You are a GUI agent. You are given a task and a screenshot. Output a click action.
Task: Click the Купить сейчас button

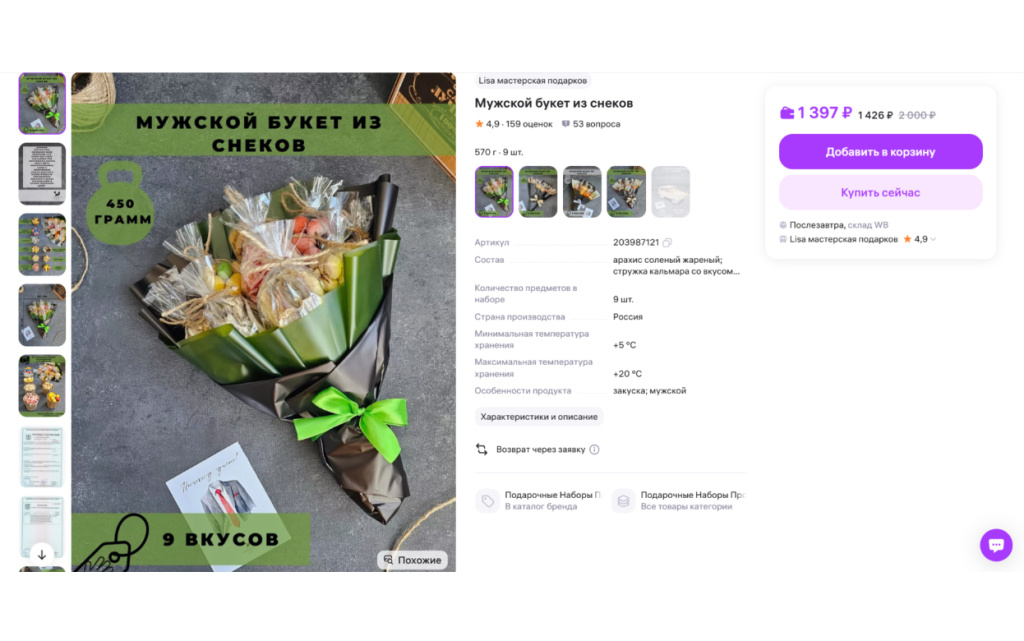click(880, 193)
